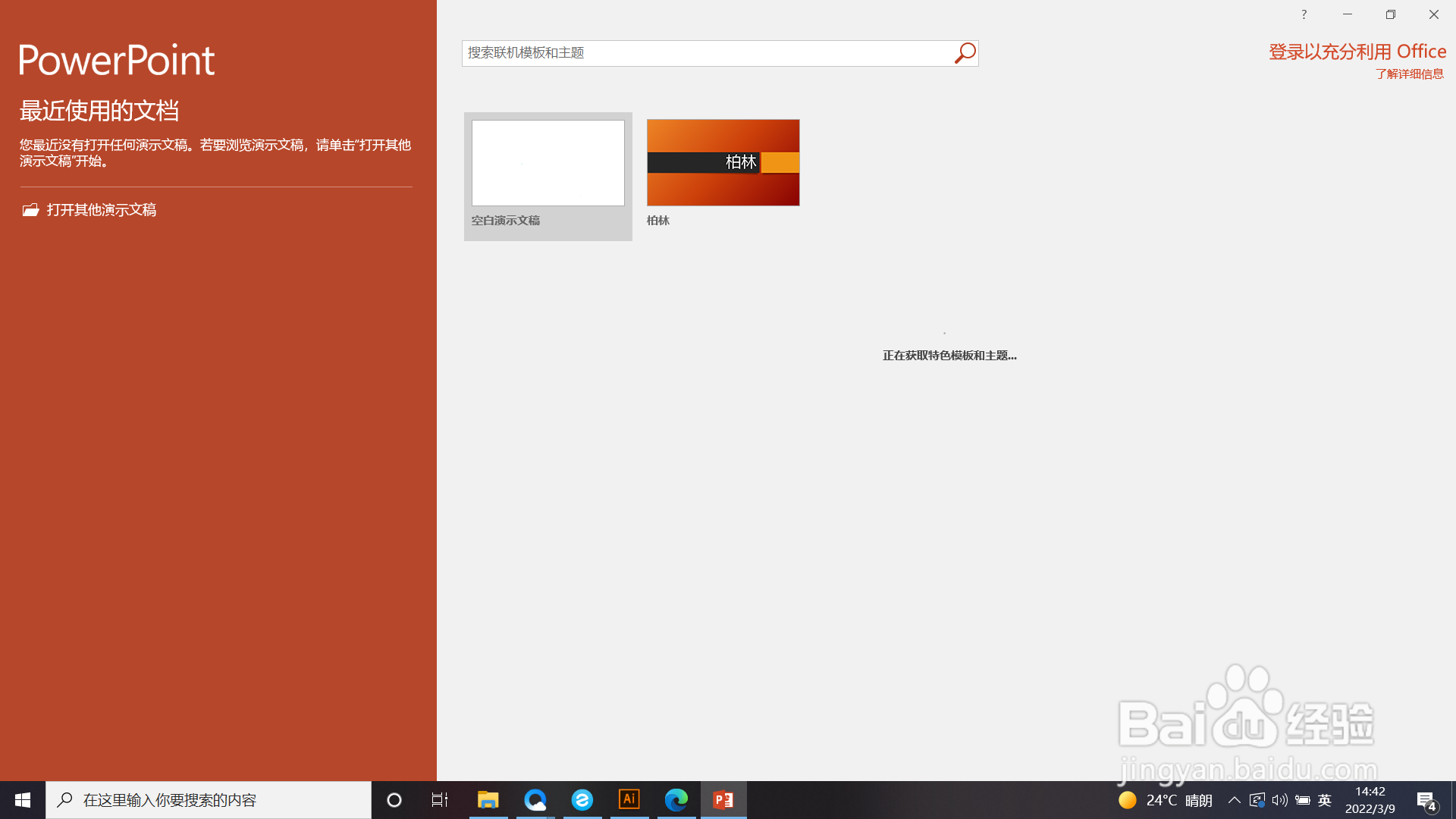Close the PowerPoint window
The height and width of the screenshot is (819, 1456).
click(x=1434, y=14)
